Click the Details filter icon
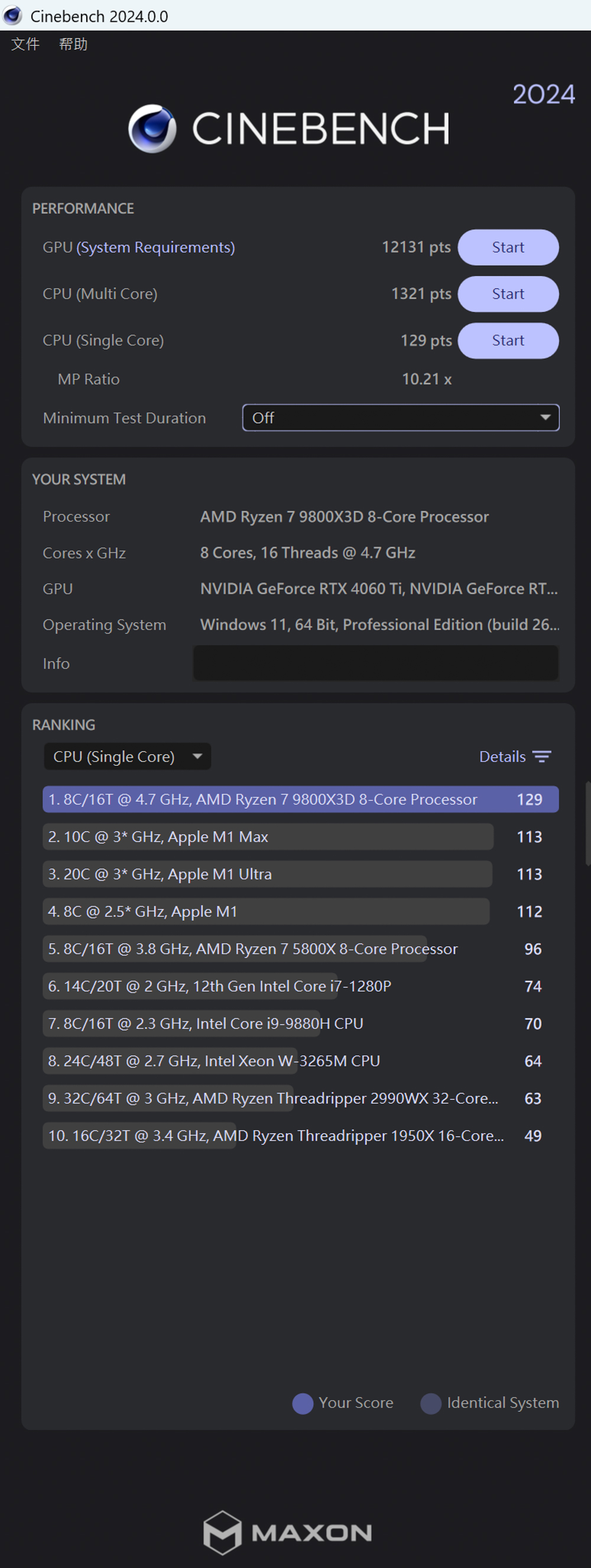 [541, 757]
